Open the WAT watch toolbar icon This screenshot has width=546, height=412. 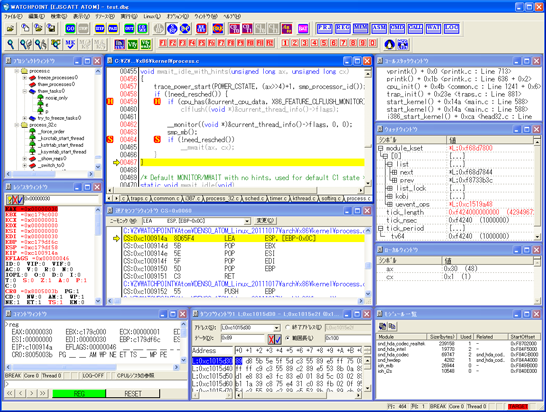[x=433, y=28]
